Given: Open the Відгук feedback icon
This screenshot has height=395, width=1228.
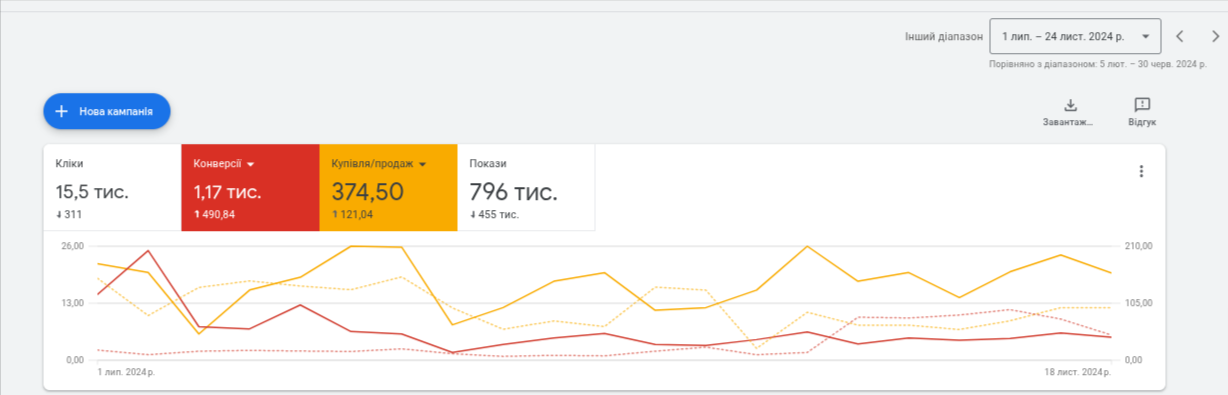Looking at the screenshot, I should click(1142, 105).
